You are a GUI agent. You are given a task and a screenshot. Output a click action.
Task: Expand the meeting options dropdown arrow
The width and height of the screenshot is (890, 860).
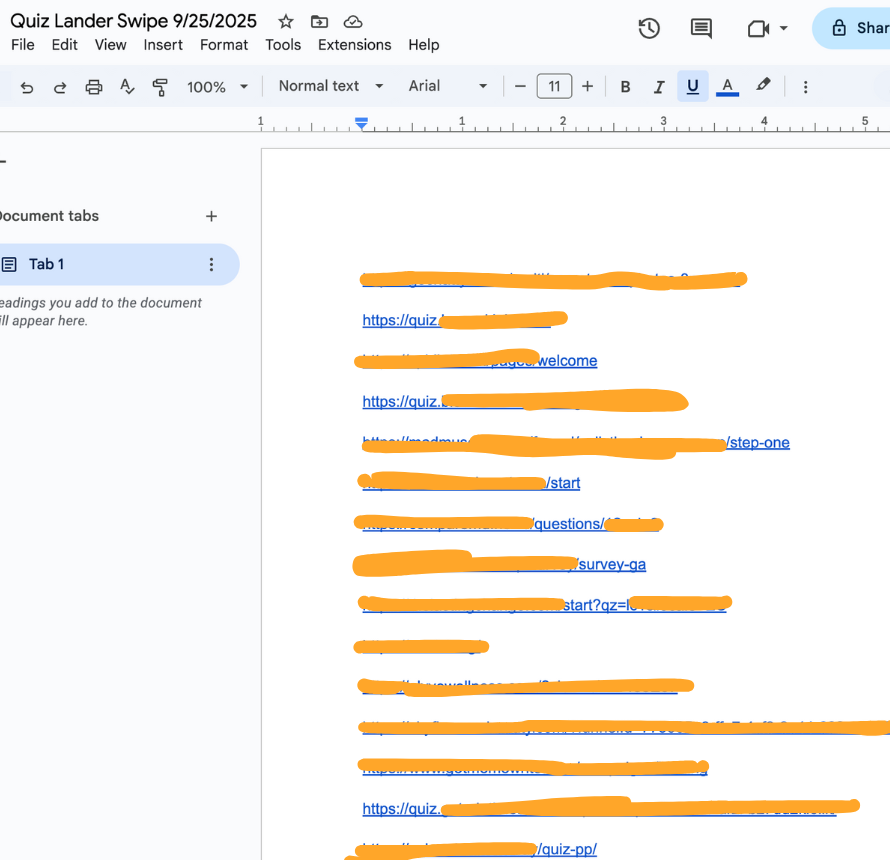[784, 28]
